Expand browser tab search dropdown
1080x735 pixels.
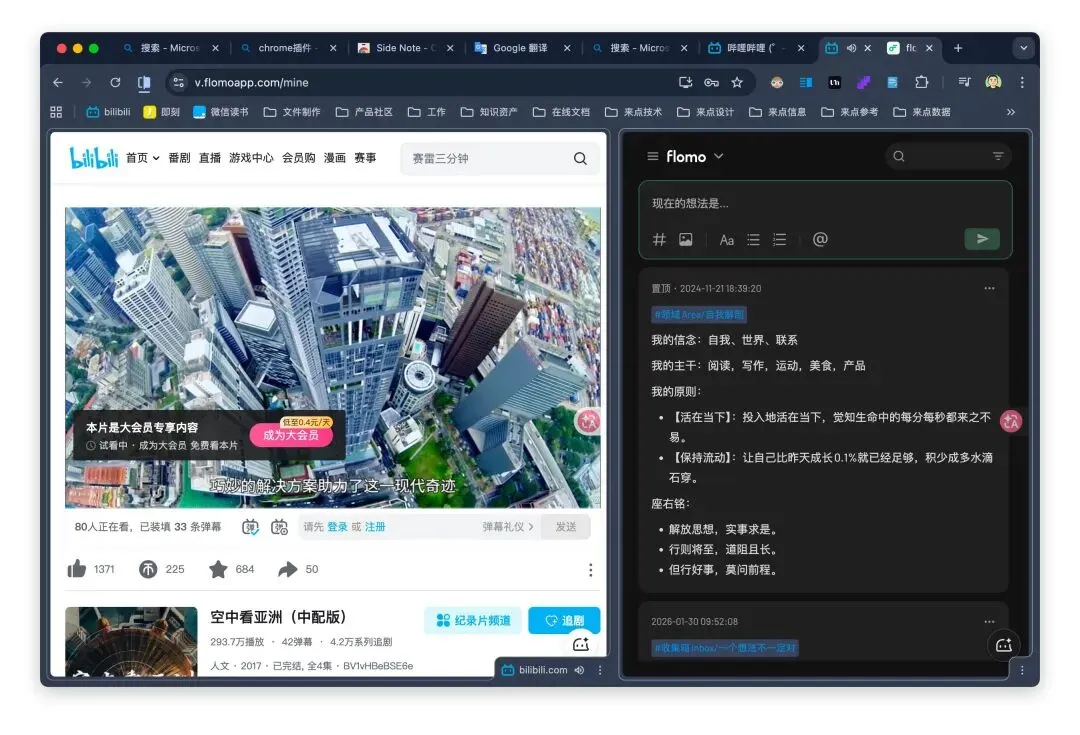point(1024,48)
